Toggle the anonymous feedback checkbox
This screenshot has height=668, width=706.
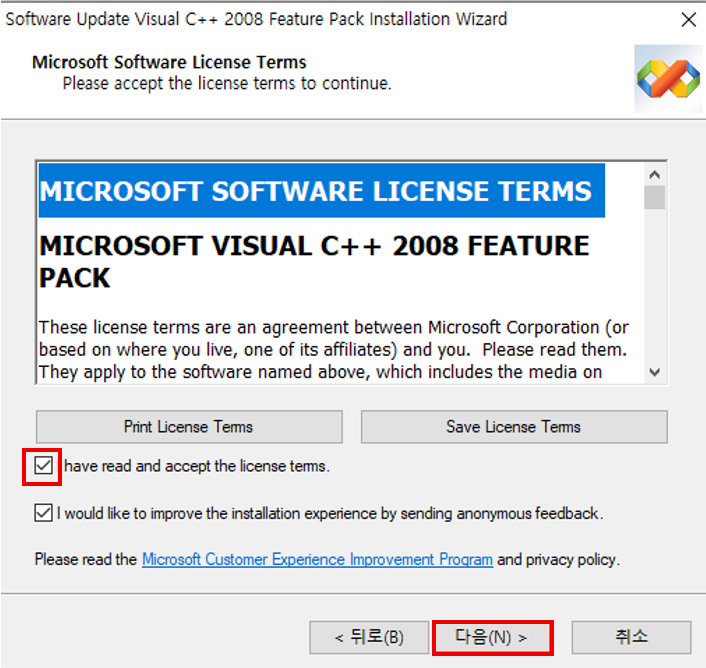[43, 513]
